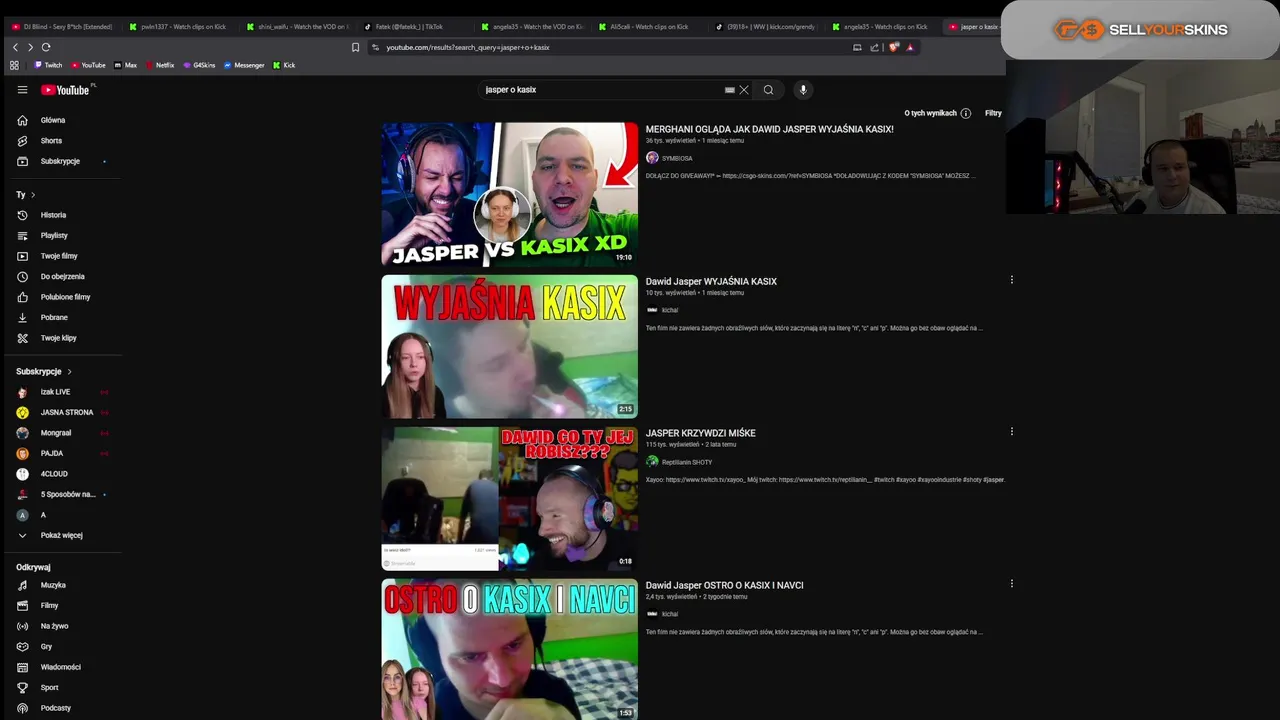Expand the Subskrypcje section header chevron

point(69,371)
